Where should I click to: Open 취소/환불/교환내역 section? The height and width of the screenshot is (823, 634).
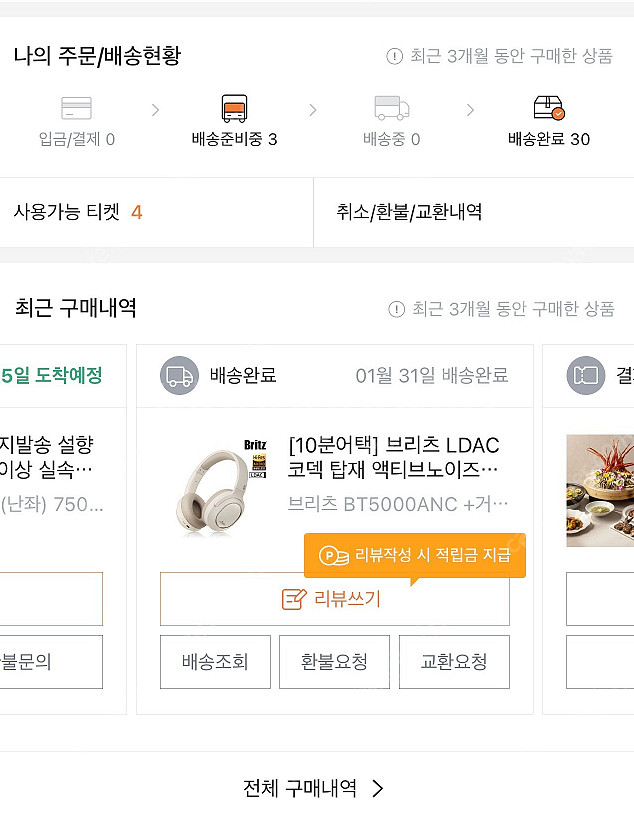point(410,212)
